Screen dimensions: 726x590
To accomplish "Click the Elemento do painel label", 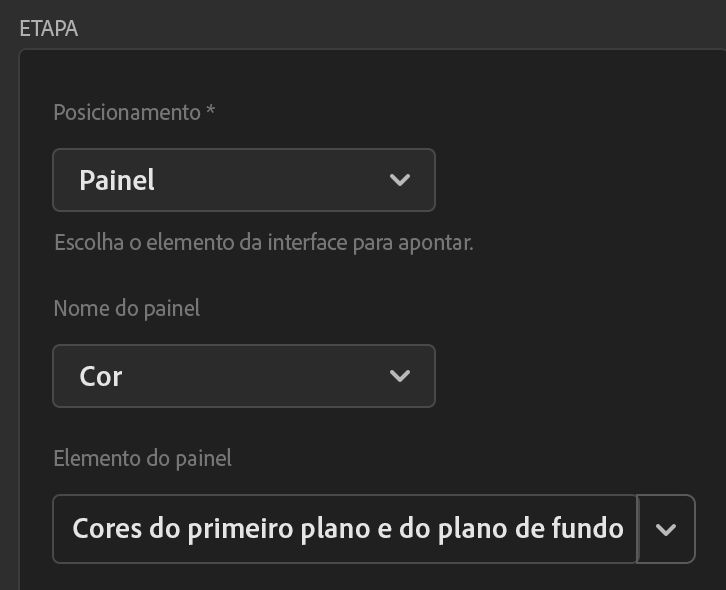I will coord(142,458).
